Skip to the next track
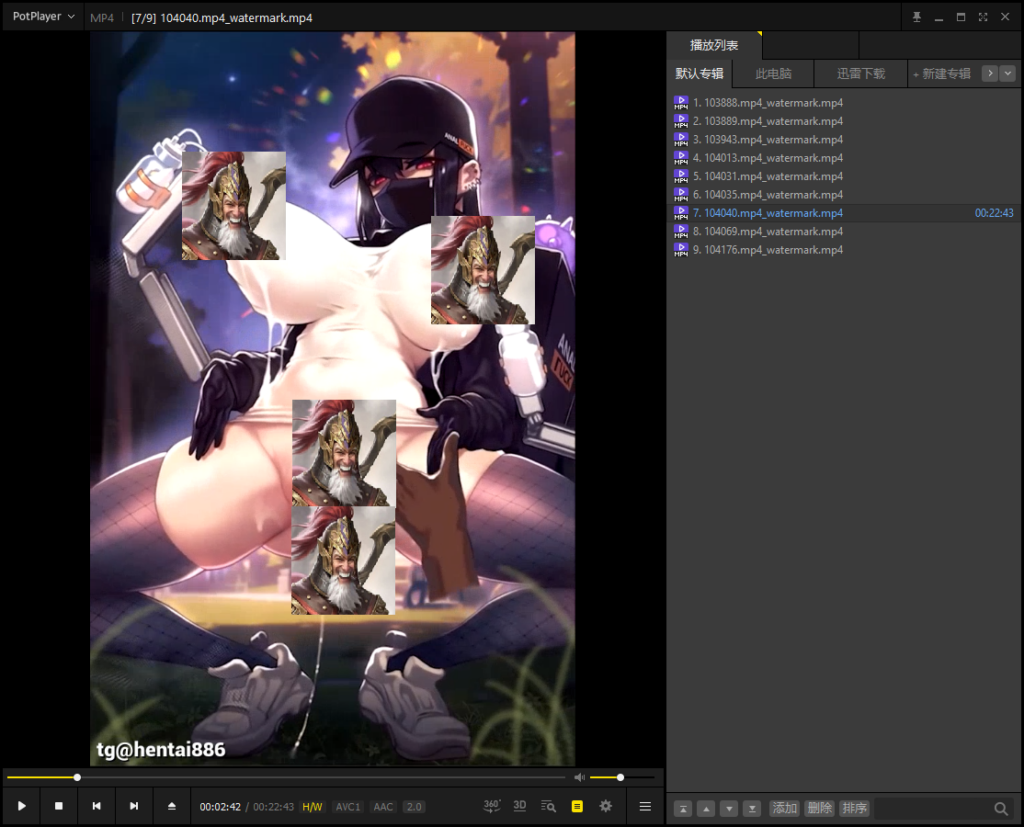This screenshot has width=1024, height=827. pos(134,806)
